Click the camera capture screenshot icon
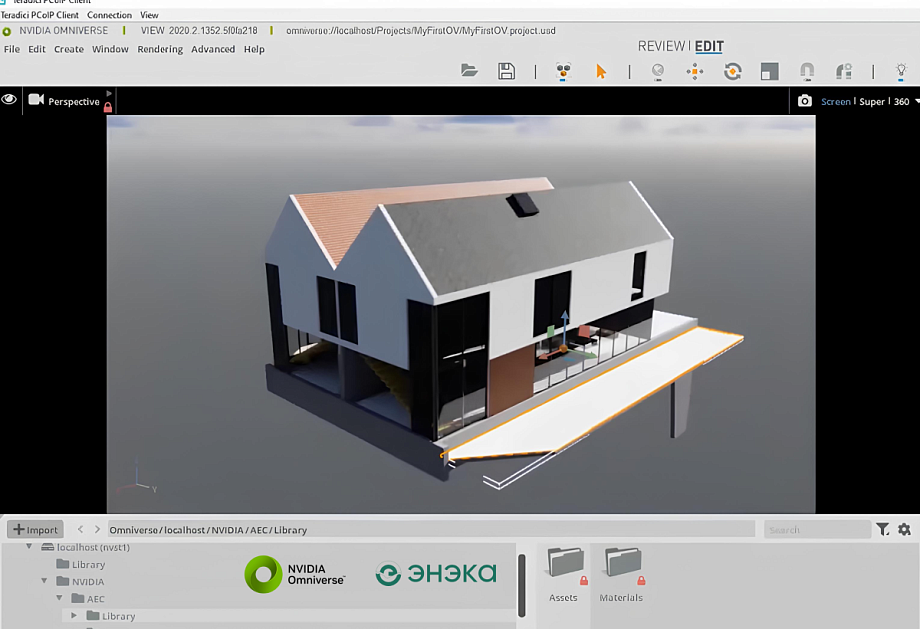Viewport: 920px width, 629px height. pyautogui.click(x=805, y=101)
